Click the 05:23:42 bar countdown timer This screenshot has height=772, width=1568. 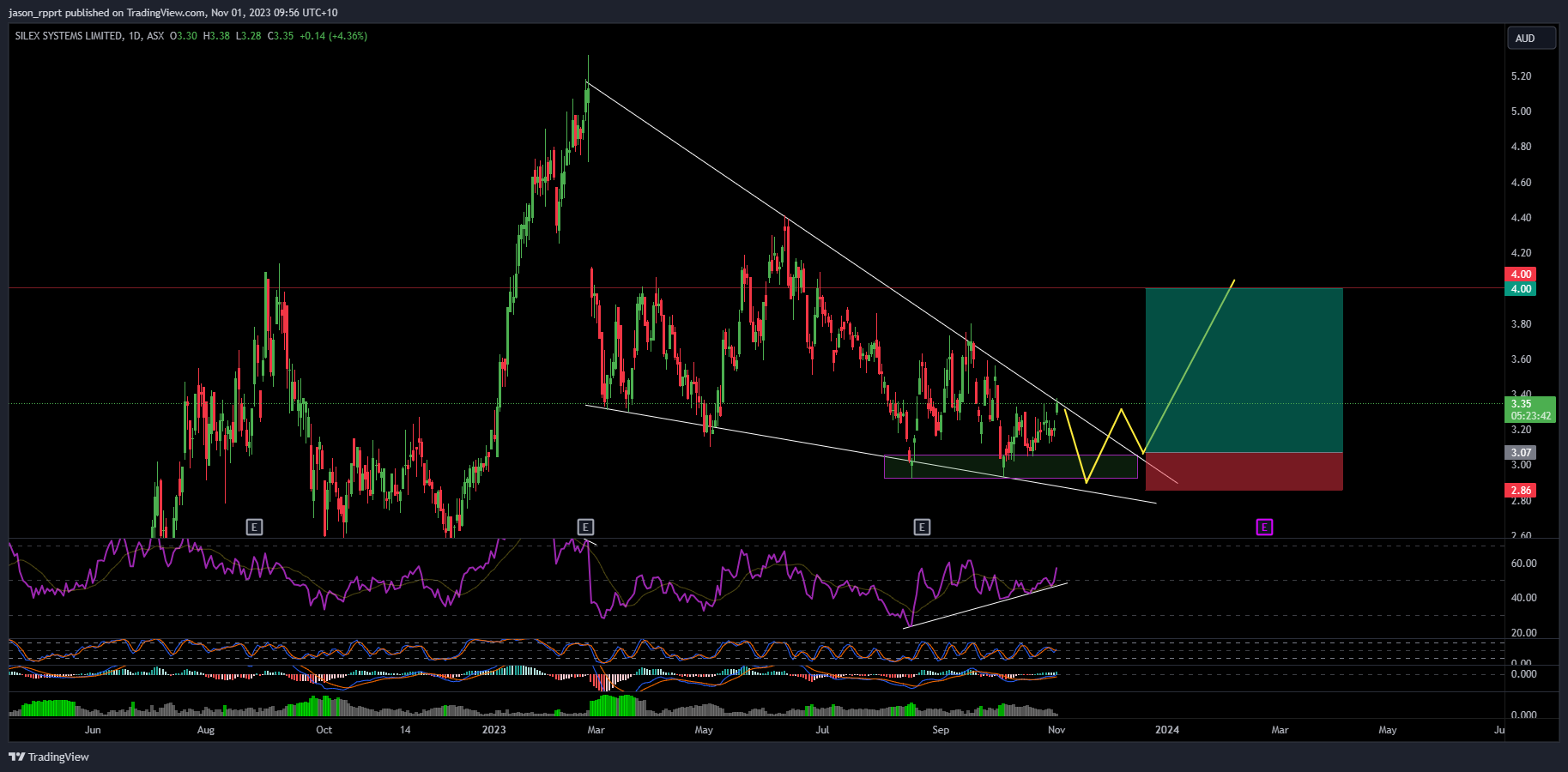pyautogui.click(x=1530, y=416)
